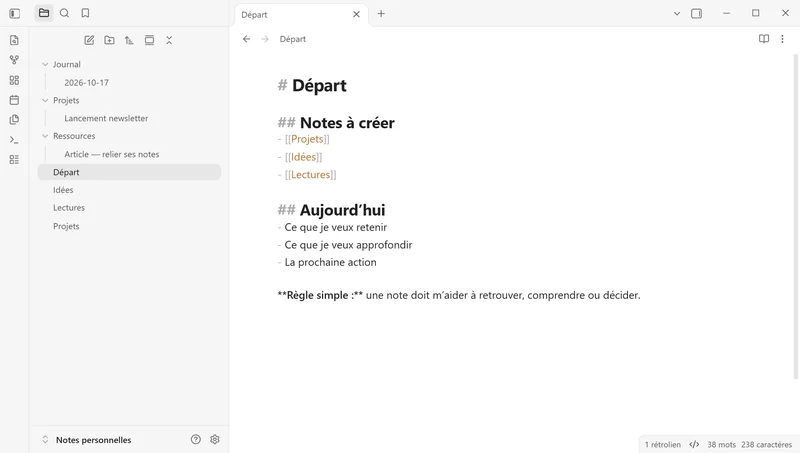Image resolution: width=800 pixels, height=453 pixels.
Task: Open Lancement newsletter note
Action: pyautogui.click(x=106, y=118)
